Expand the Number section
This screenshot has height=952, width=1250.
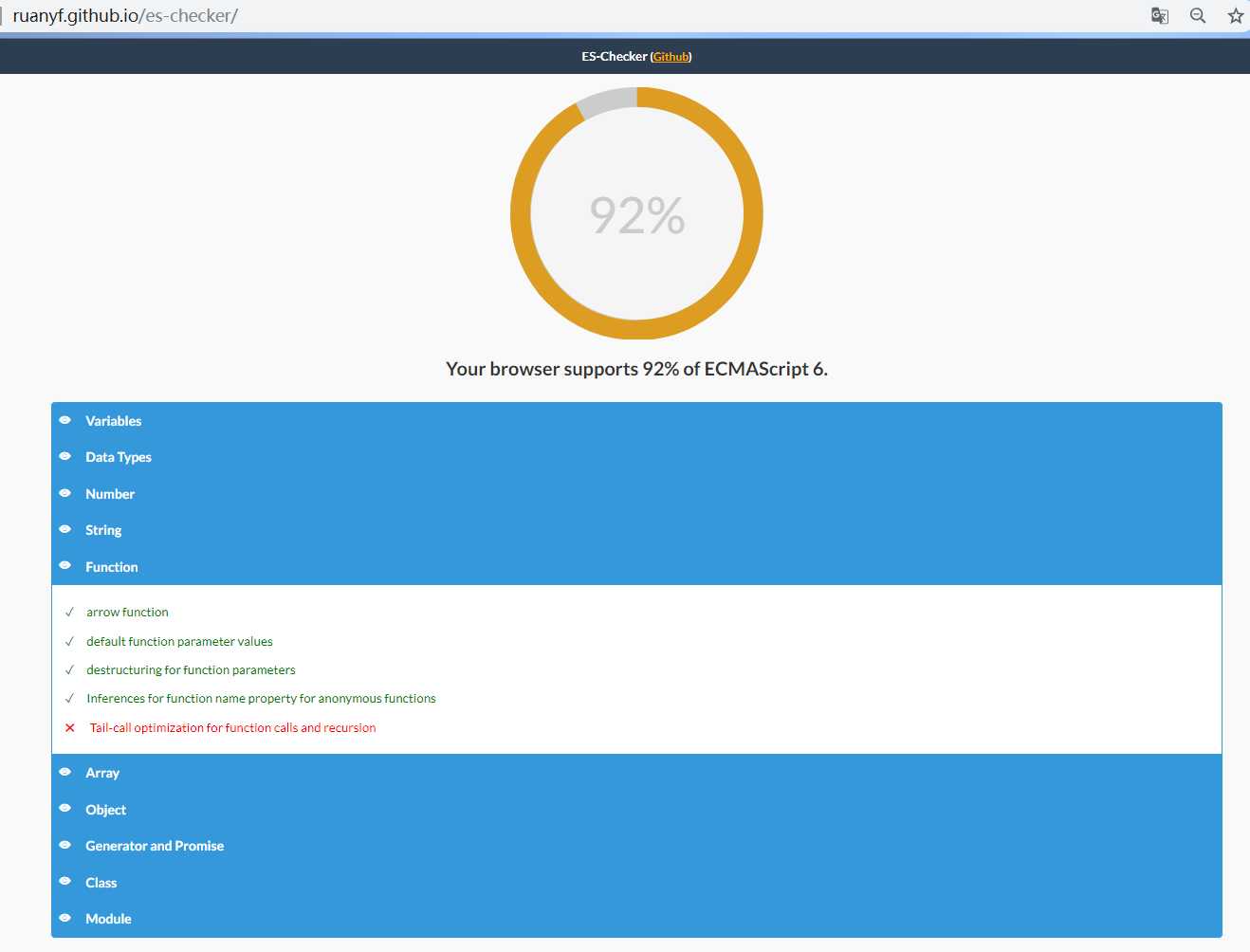[636, 494]
